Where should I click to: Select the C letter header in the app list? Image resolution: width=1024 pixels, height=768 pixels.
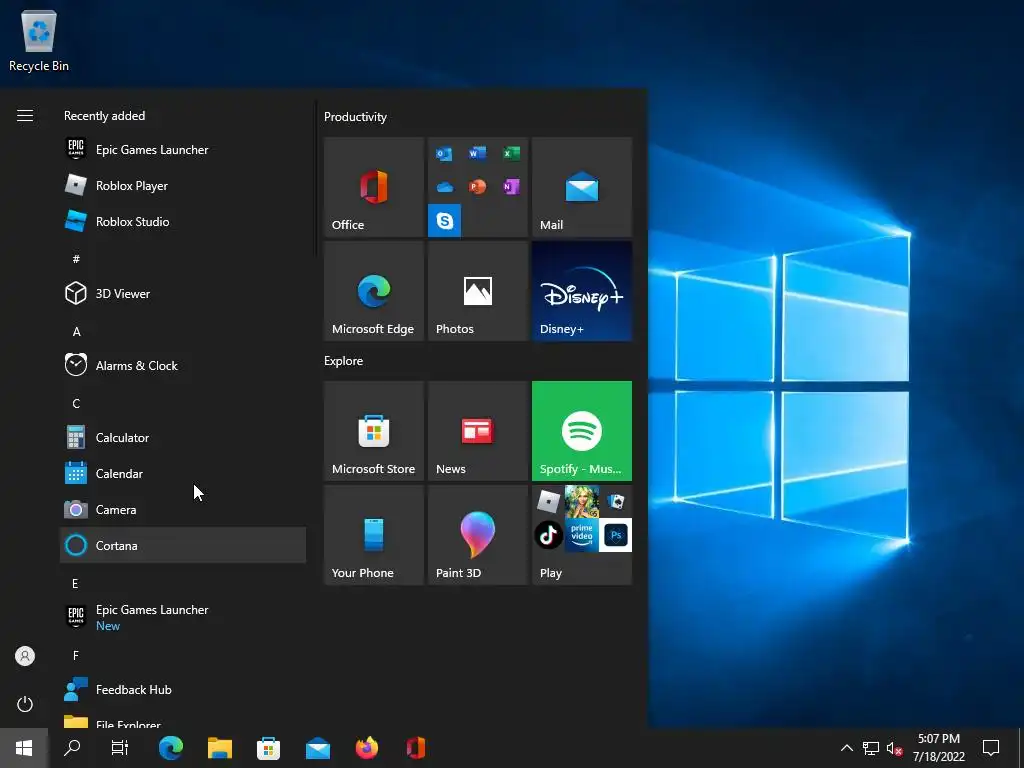coord(76,404)
